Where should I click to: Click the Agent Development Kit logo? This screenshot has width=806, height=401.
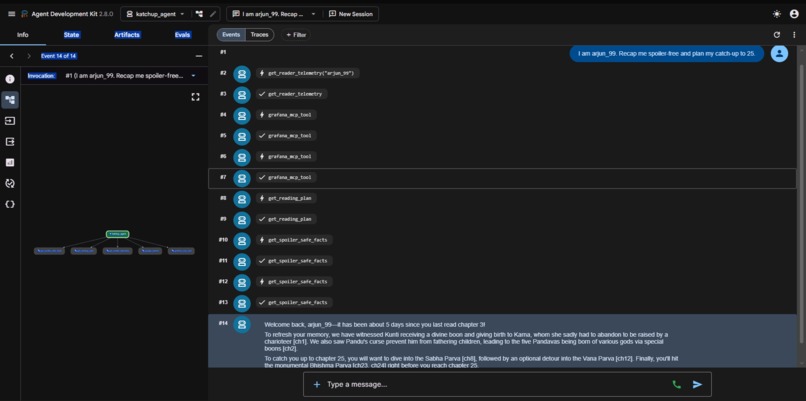24,14
